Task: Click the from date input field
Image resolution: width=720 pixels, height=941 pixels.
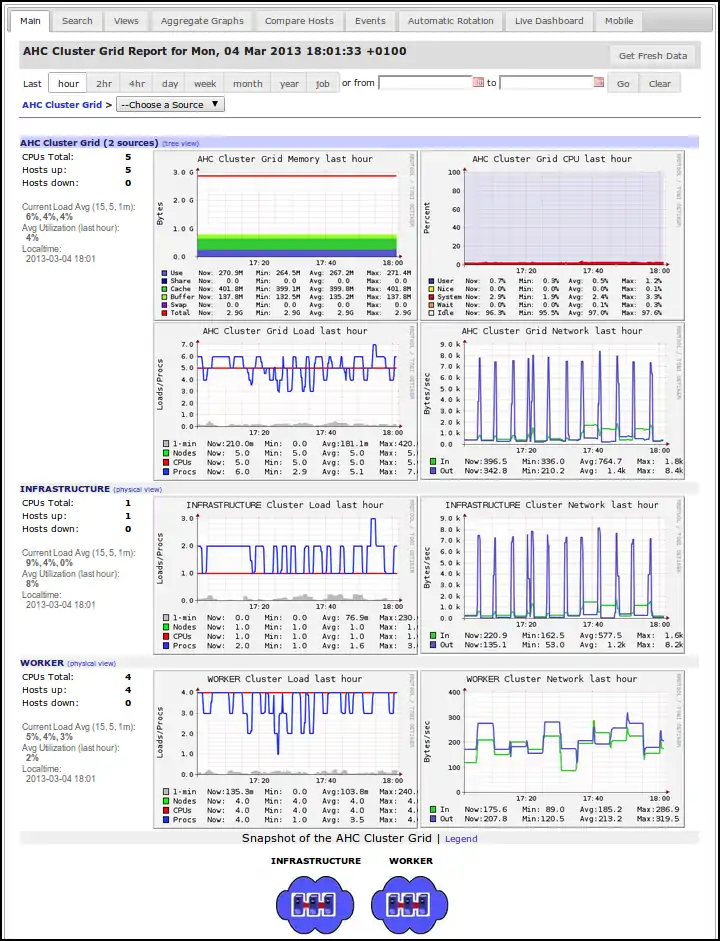Action: tap(425, 83)
